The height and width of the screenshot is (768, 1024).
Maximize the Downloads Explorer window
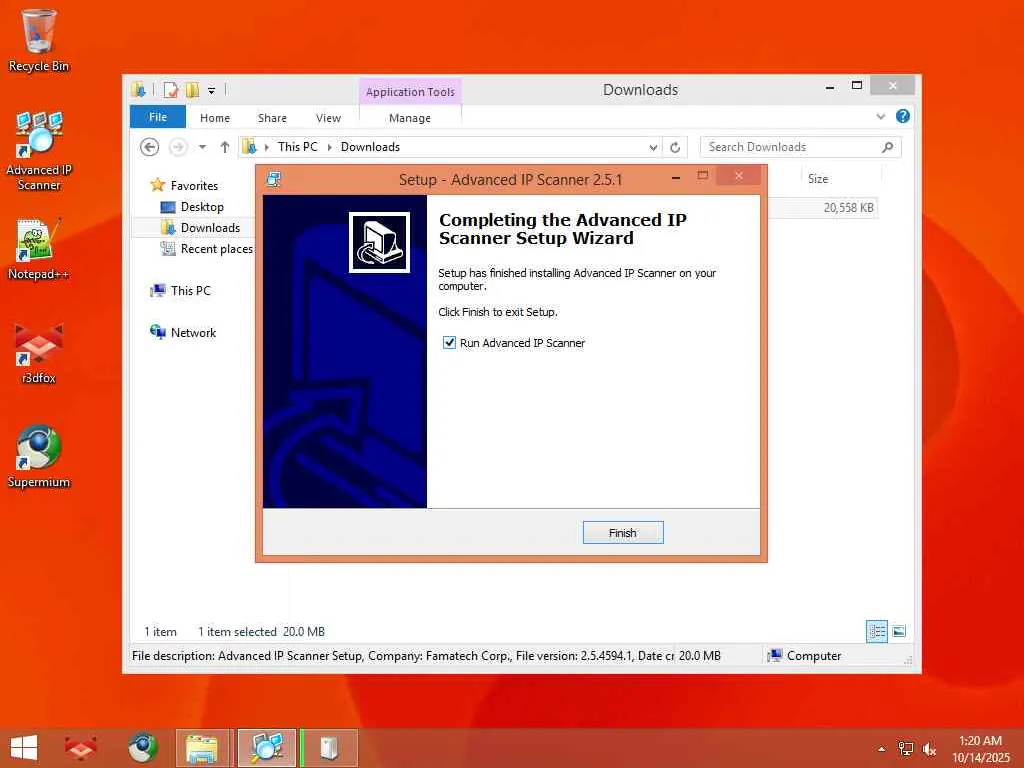click(857, 86)
